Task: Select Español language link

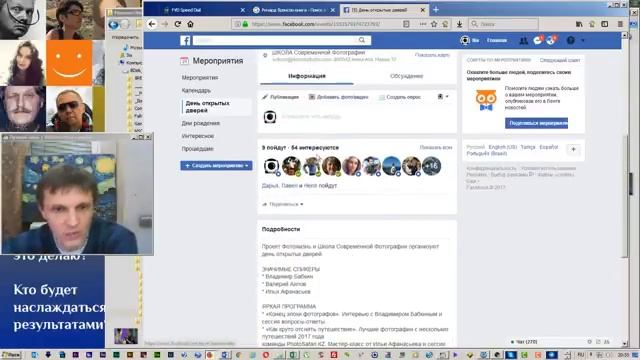Action: pyautogui.click(x=549, y=147)
